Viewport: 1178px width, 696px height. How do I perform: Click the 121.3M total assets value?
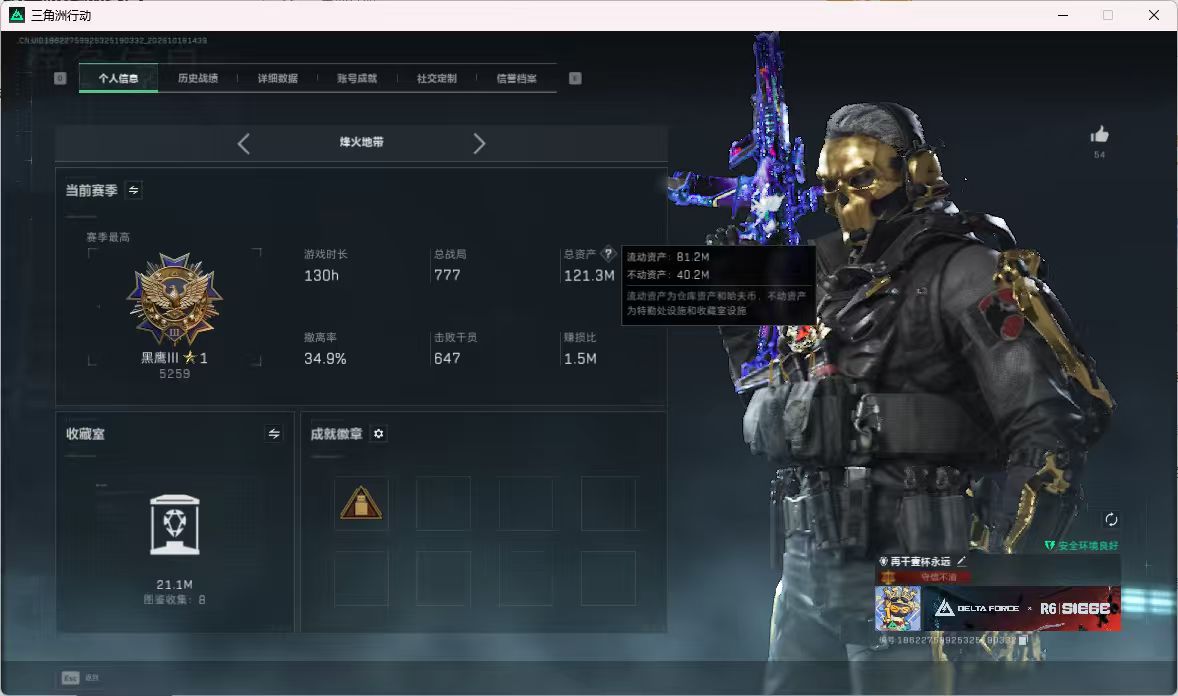click(589, 276)
